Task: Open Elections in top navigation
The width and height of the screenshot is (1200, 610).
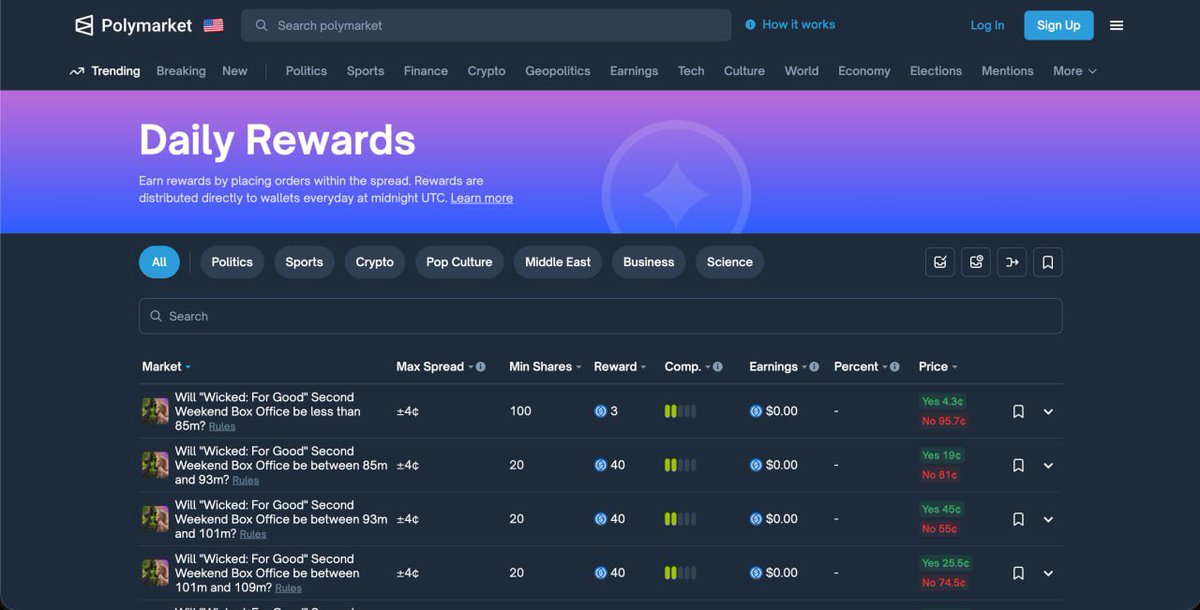Action: (x=936, y=71)
